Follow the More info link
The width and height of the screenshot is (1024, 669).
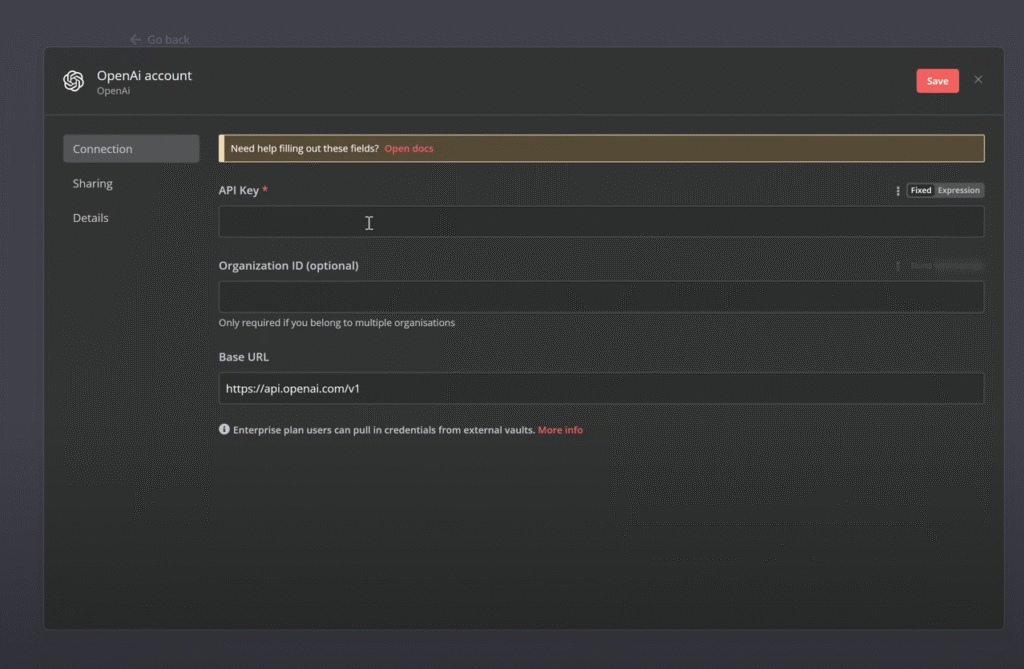click(x=560, y=430)
